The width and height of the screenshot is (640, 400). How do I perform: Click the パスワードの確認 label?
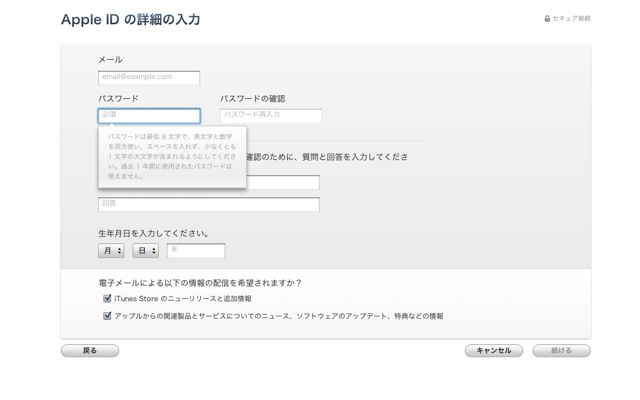coord(253,98)
